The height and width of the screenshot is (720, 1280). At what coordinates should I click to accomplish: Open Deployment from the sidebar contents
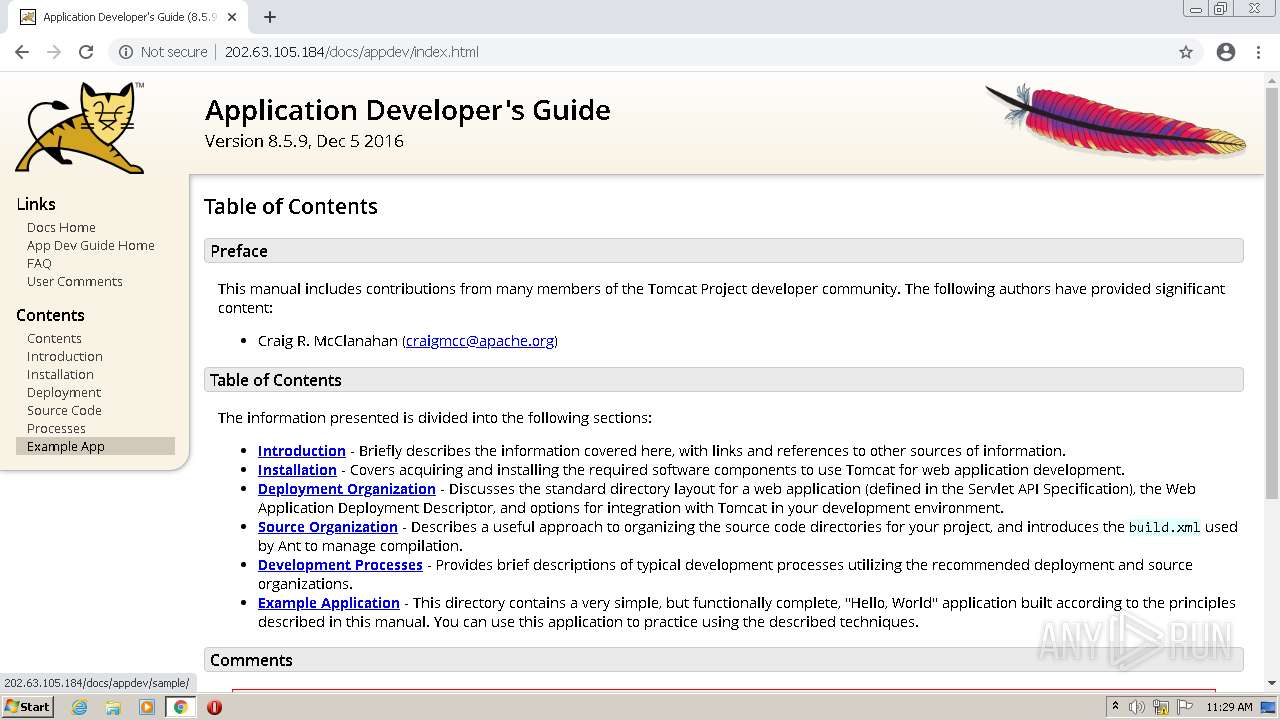tap(64, 392)
